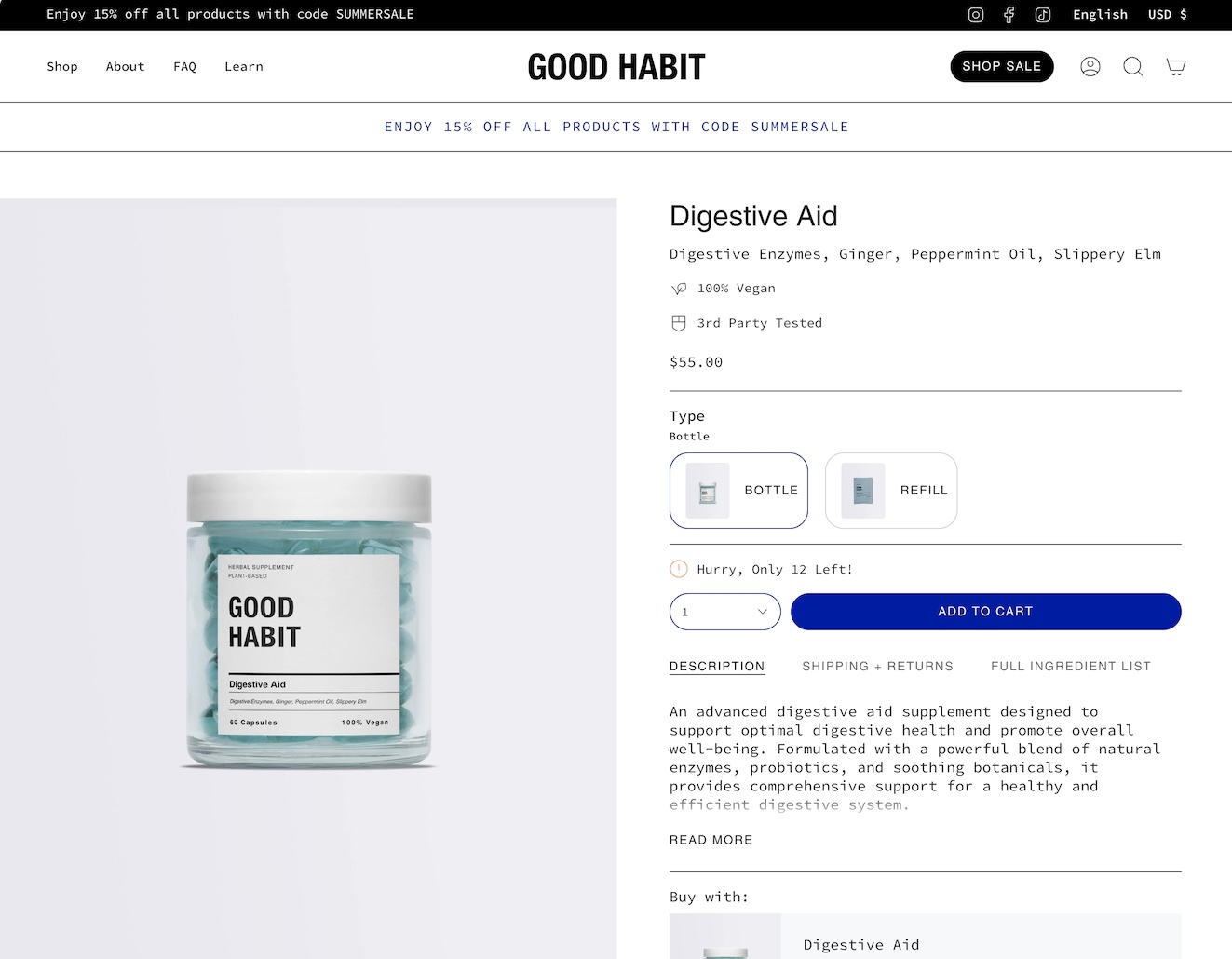The width and height of the screenshot is (1232, 959).
Task: Open the Facebook social icon
Action: coord(1009,15)
